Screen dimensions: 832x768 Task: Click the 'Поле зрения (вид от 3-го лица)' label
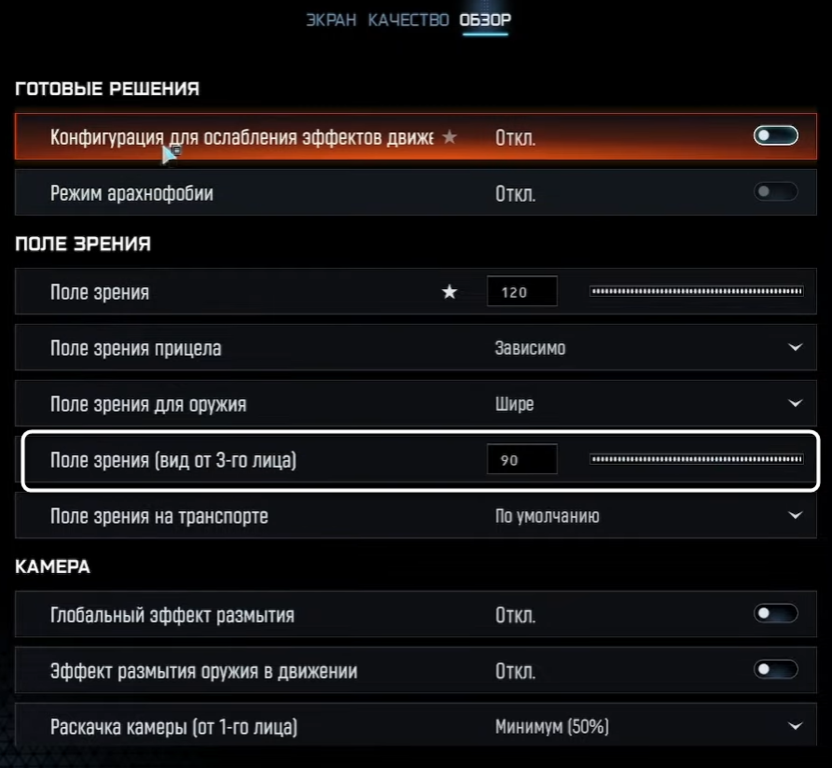[x=174, y=460]
